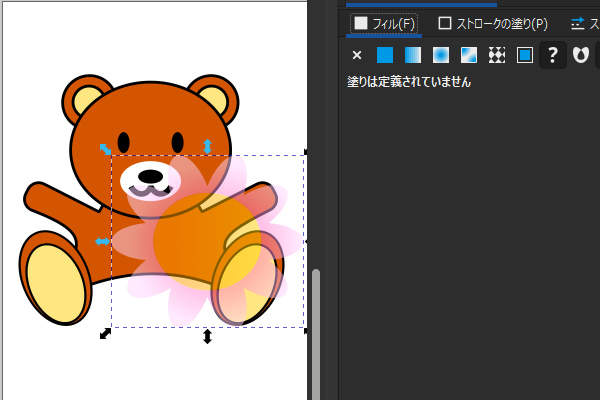Click the bear's white muzzle
The image size is (600, 400).
150,181
